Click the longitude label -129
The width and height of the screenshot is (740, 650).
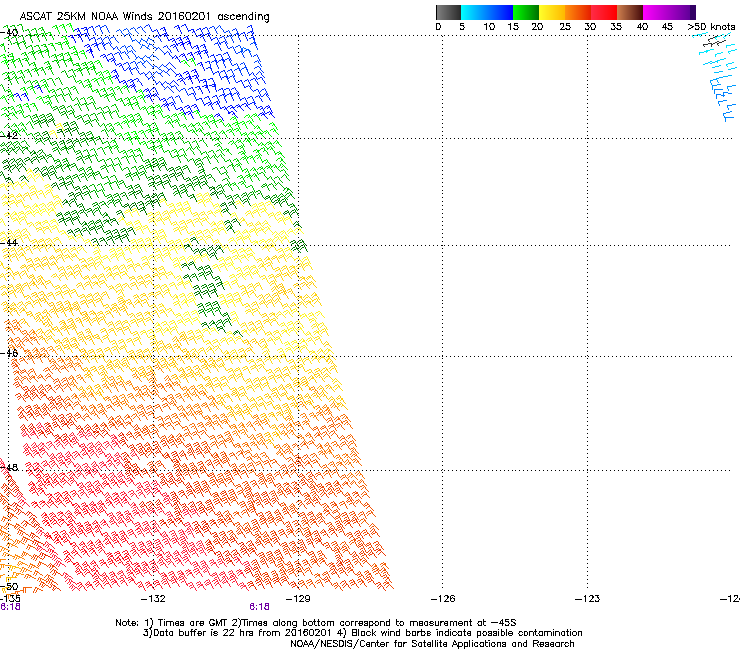click(x=298, y=599)
